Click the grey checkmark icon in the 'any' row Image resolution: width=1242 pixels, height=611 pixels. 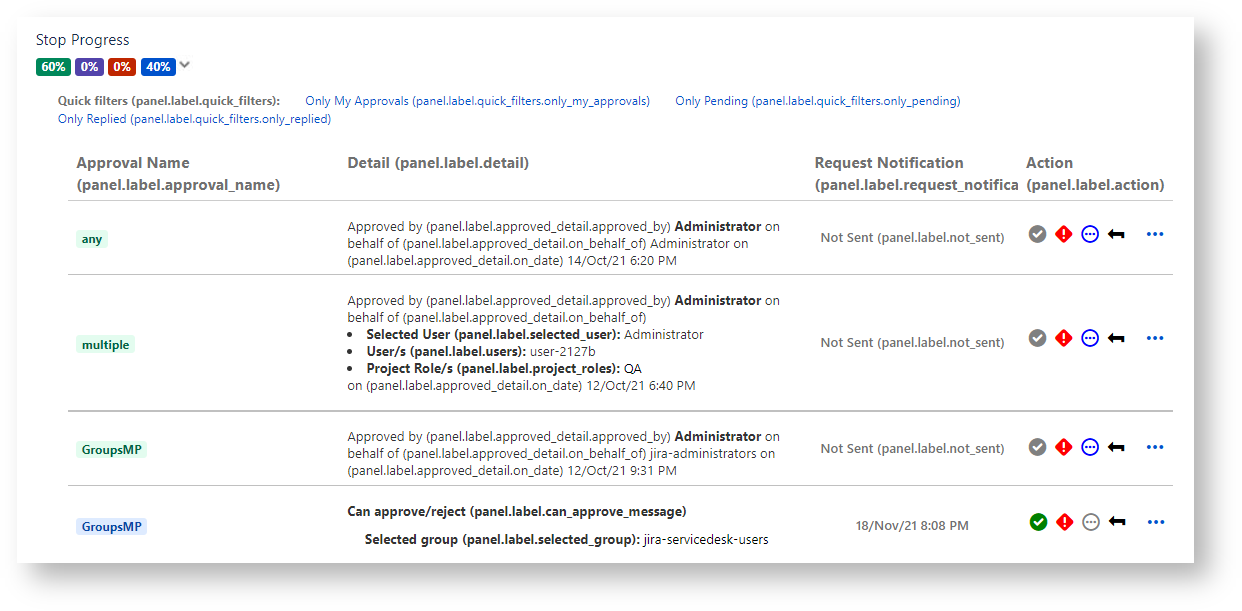point(1038,234)
